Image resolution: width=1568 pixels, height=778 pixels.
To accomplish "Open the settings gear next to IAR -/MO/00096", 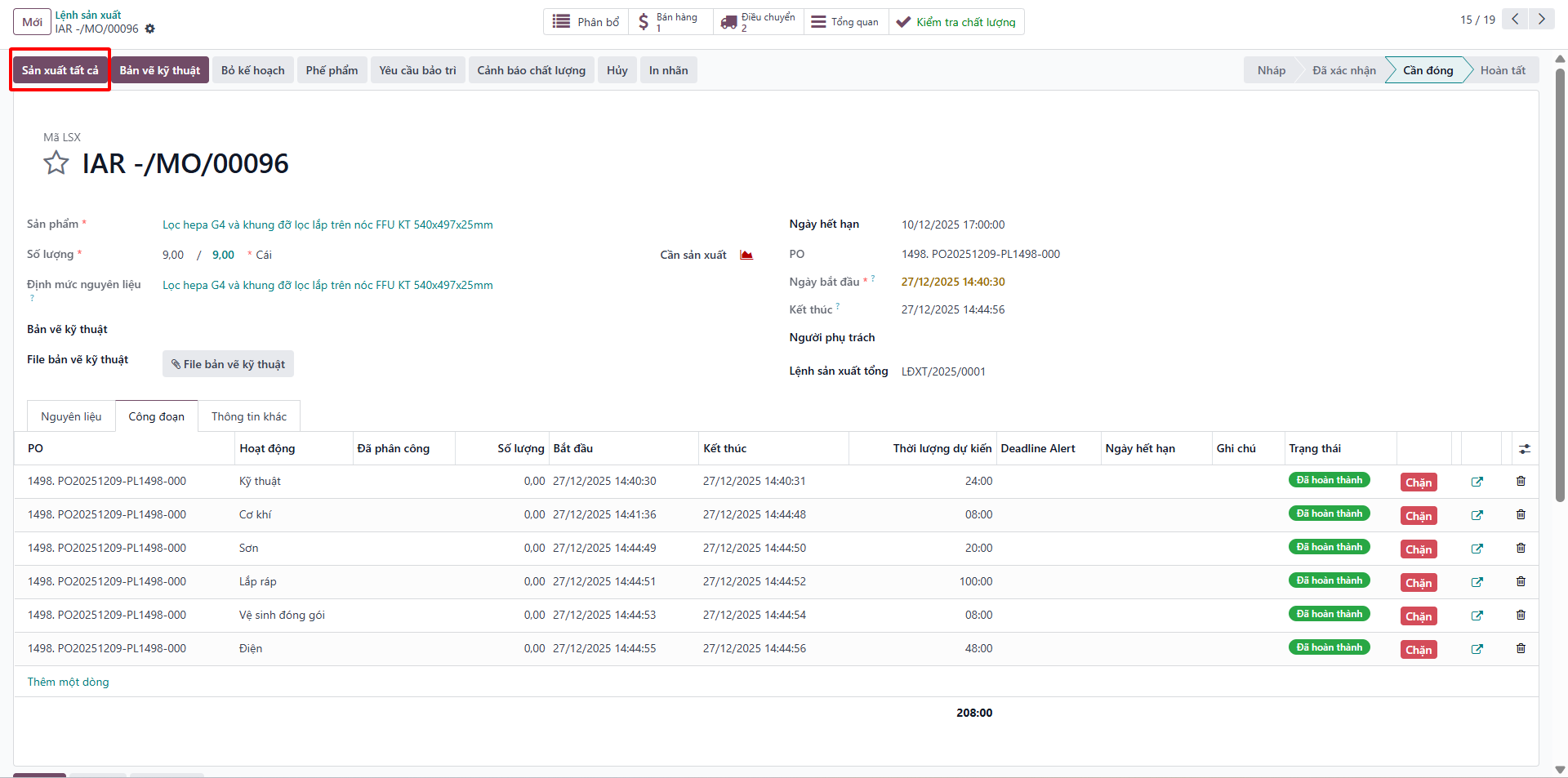I will (x=149, y=29).
